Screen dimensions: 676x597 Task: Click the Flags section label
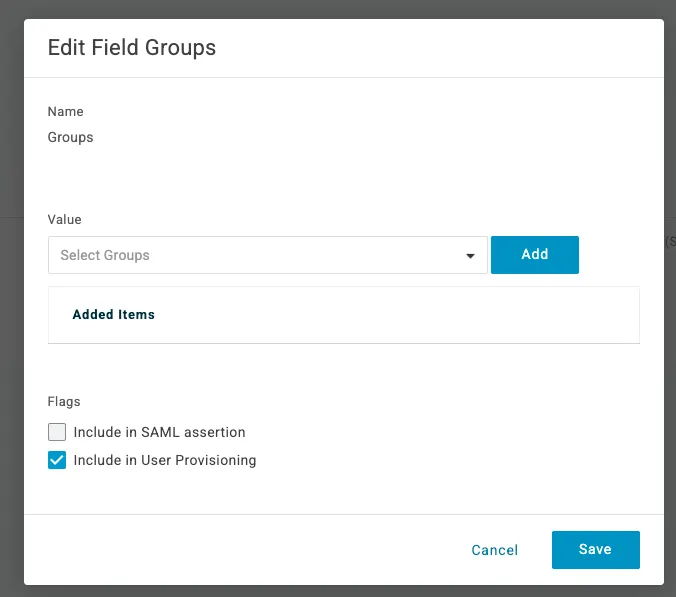click(64, 401)
